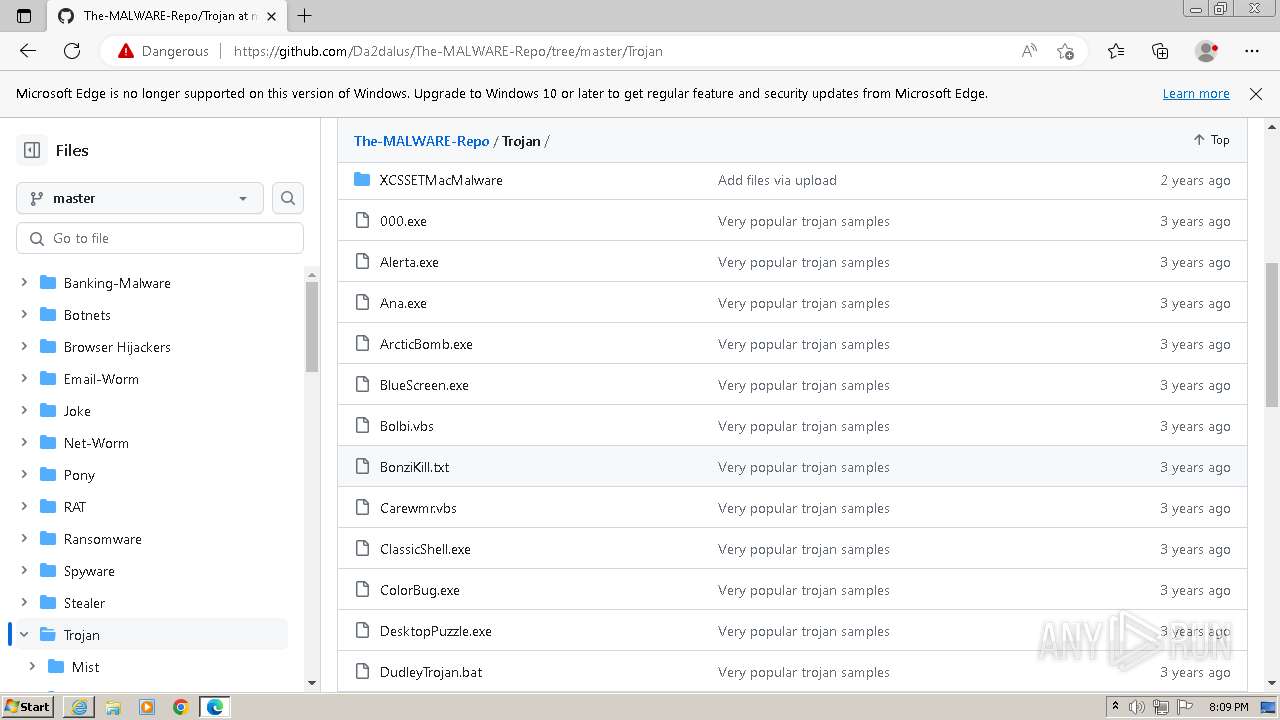Click the main page vertical scrollbar thumb
Viewport: 1280px width, 720px height.
pos(1272,335)
